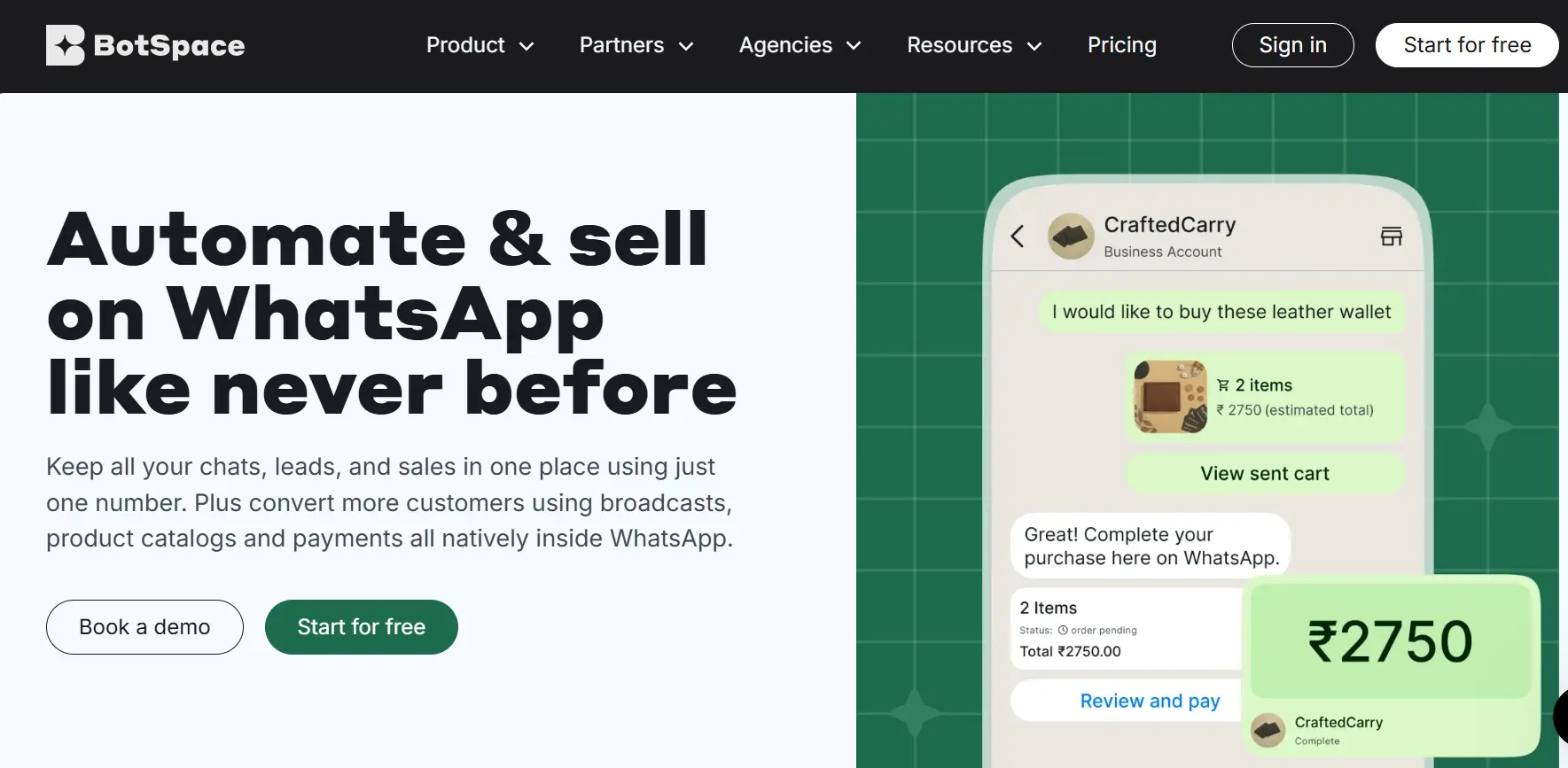The width and height of the screenshot is (1568, 768).
Task: Click the CraftedCarry avatar on the ₹2750 receipt
Action: point(1268,730)
